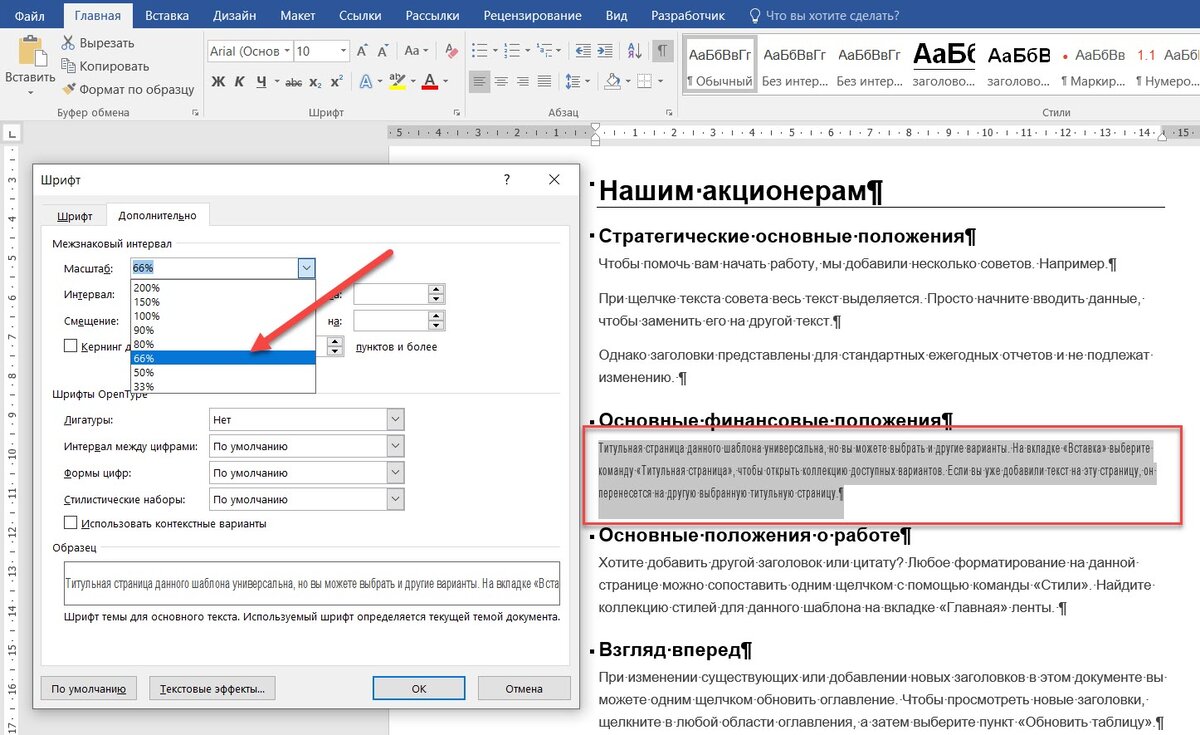The width and height of the screenshot is (1200, 735).
Task: Open the Рецензирование ribbon tab
Action: 532,16
